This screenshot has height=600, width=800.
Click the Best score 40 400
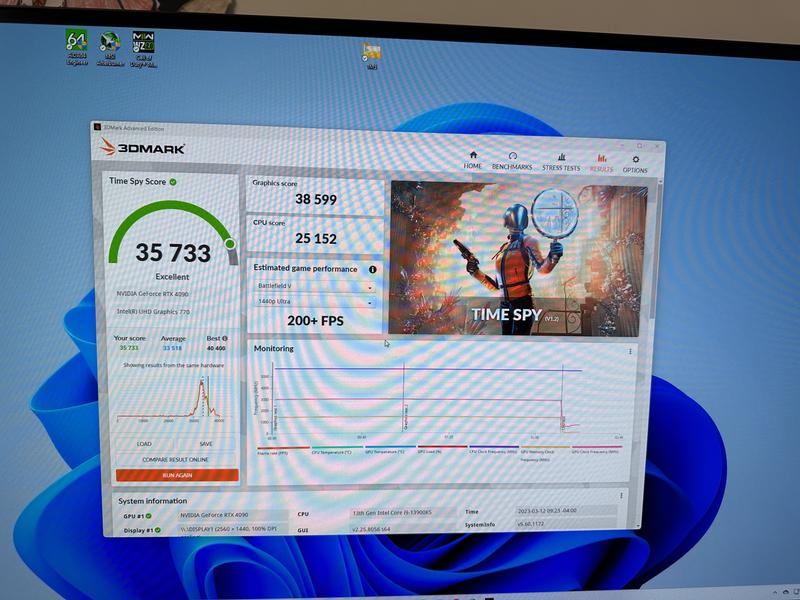(217, 348)
